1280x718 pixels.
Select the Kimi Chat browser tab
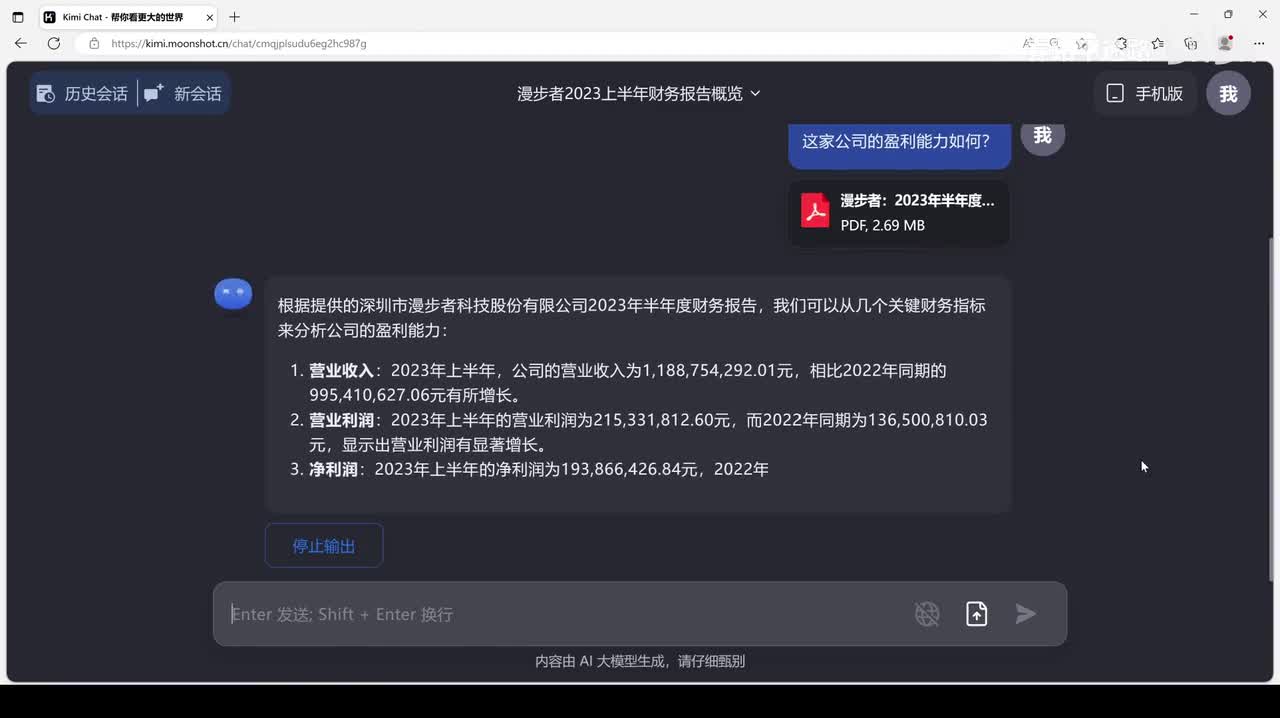pos(122,17)
